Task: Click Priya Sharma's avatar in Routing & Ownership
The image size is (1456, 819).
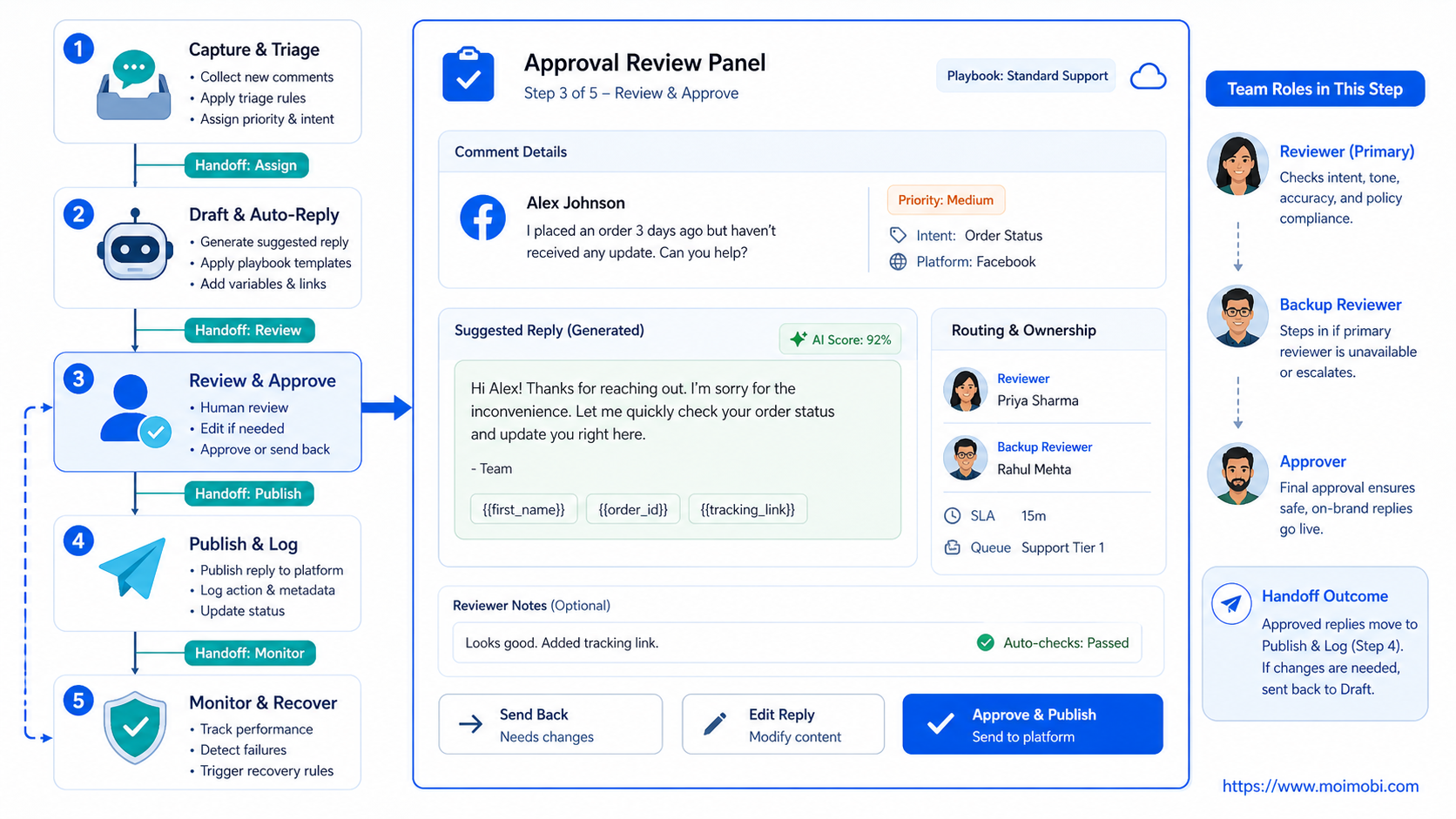Action: (966, 389)
